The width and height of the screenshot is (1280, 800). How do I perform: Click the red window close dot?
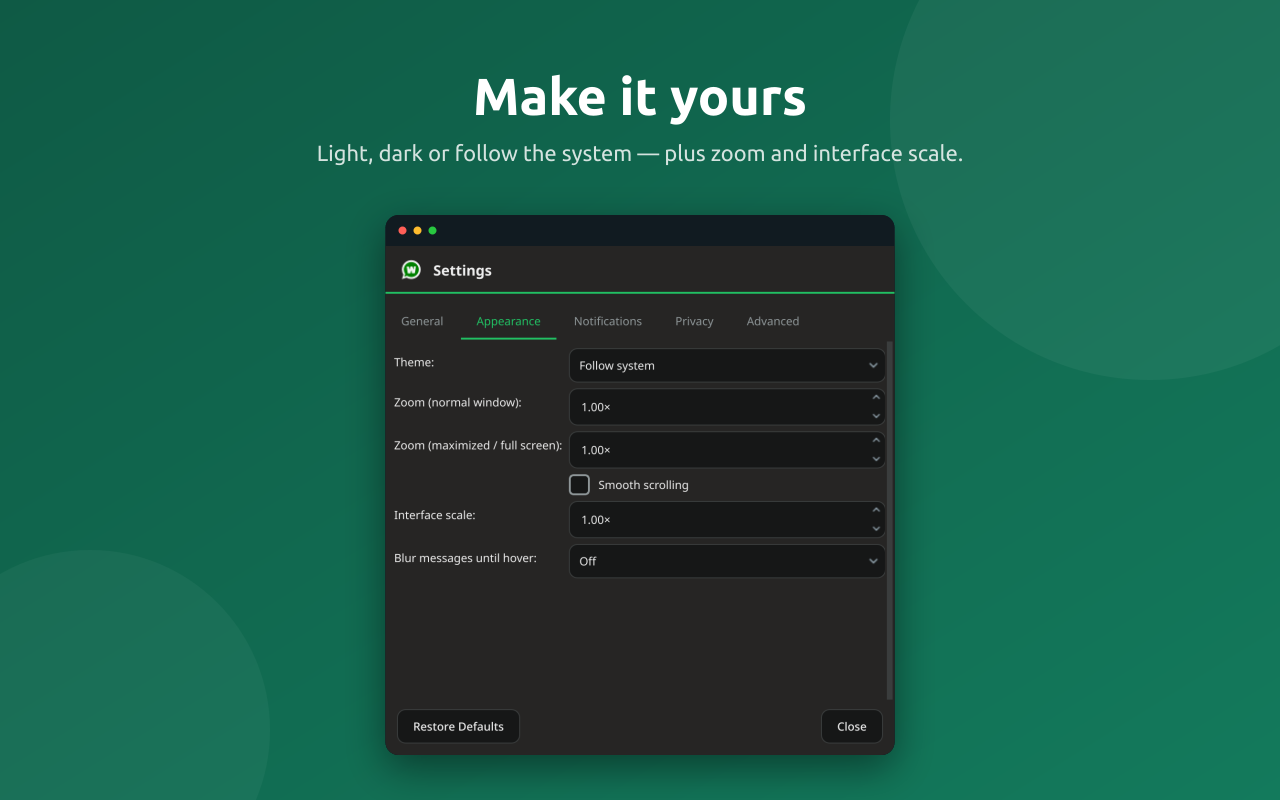click(403, 230)
